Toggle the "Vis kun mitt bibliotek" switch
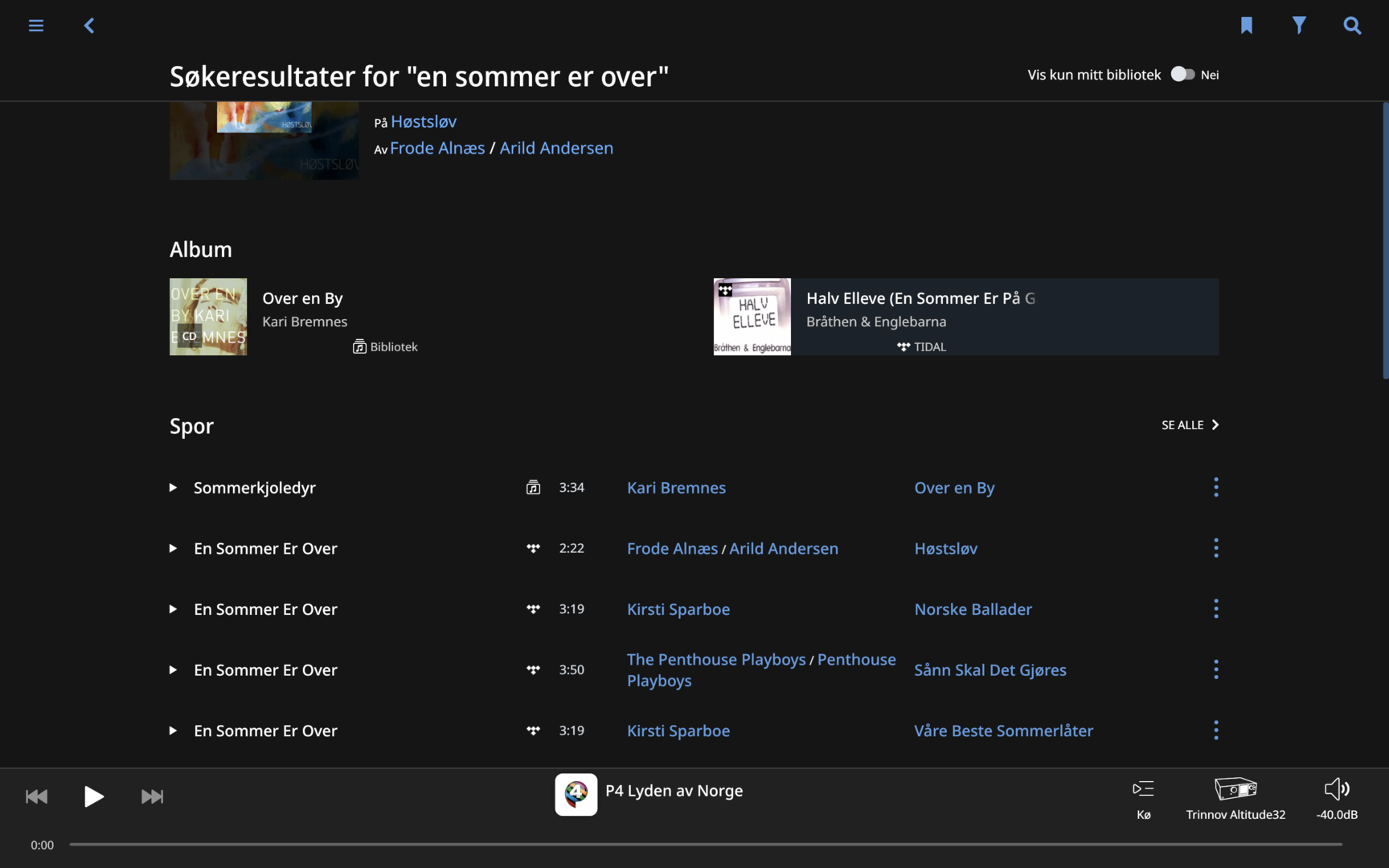Image resolution: width=1389 pixels, height=868 pixels. pyautogui.click(x=1182, y=74)
